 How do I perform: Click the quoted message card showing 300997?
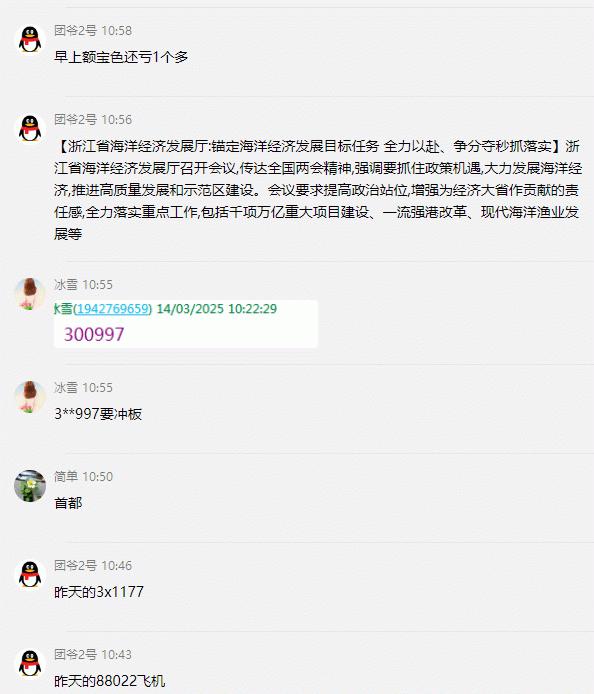coord(185,324)
